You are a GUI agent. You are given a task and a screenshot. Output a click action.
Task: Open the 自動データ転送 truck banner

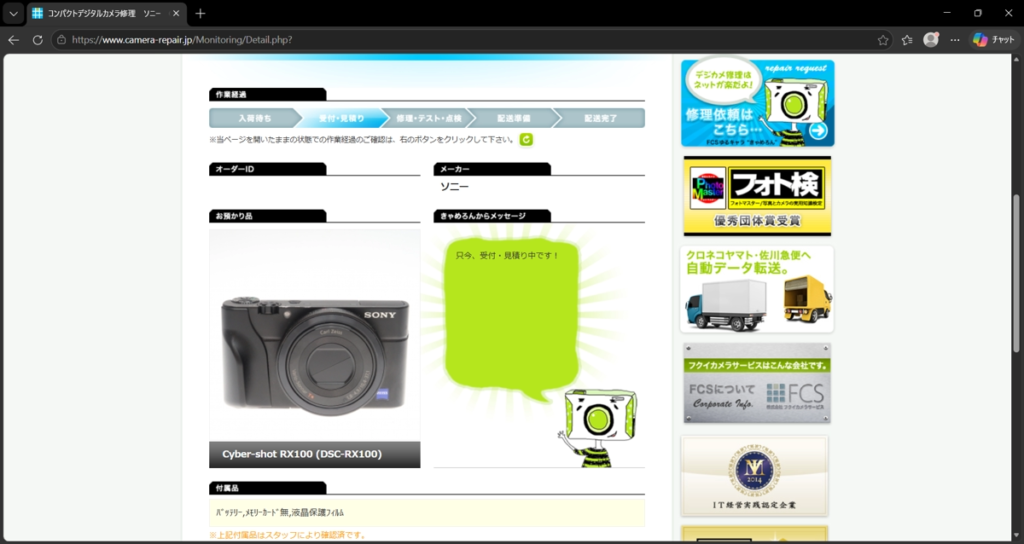pyautogui.click(x=757, y=289)
